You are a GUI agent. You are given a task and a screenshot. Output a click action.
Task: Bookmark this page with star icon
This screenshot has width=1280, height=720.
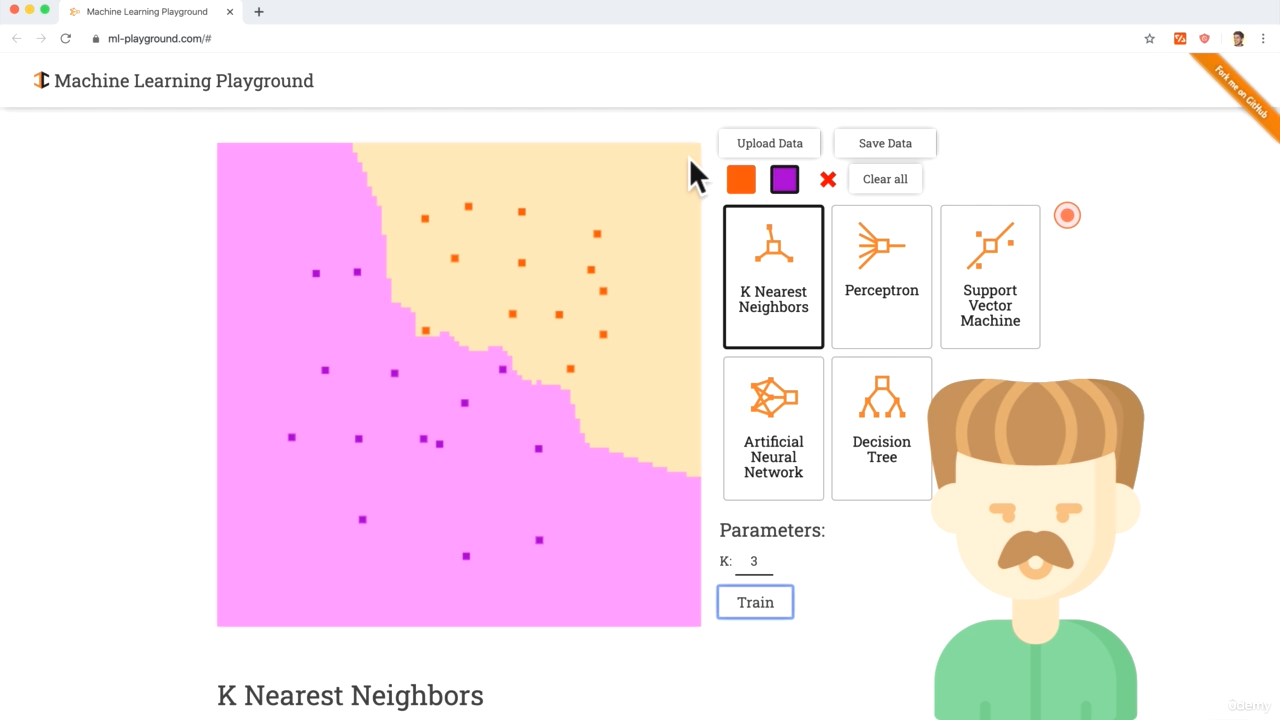click(x=1150, y=39)
